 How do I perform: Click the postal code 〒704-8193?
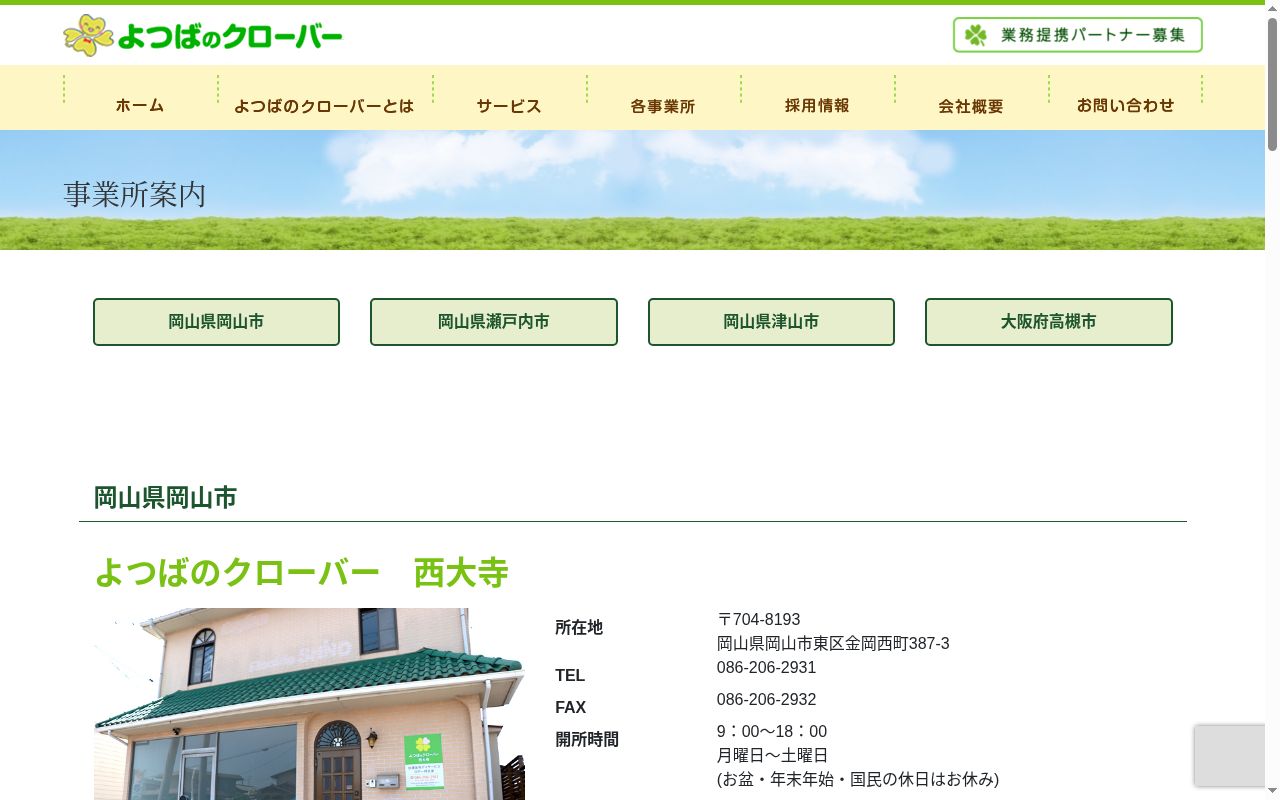coord(758,620)
